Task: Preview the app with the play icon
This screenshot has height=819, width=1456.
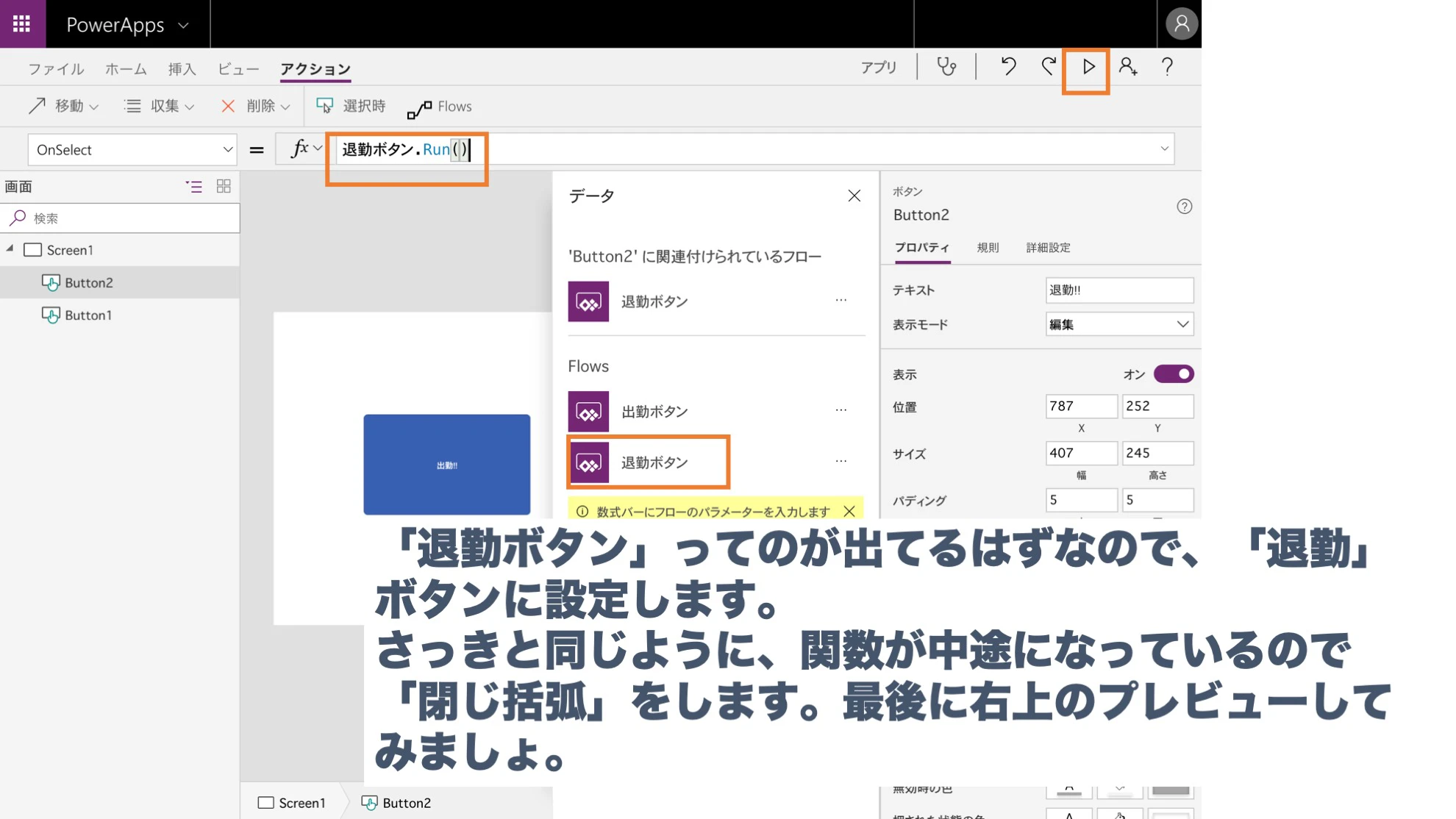Action: [x=1088, y=67]
